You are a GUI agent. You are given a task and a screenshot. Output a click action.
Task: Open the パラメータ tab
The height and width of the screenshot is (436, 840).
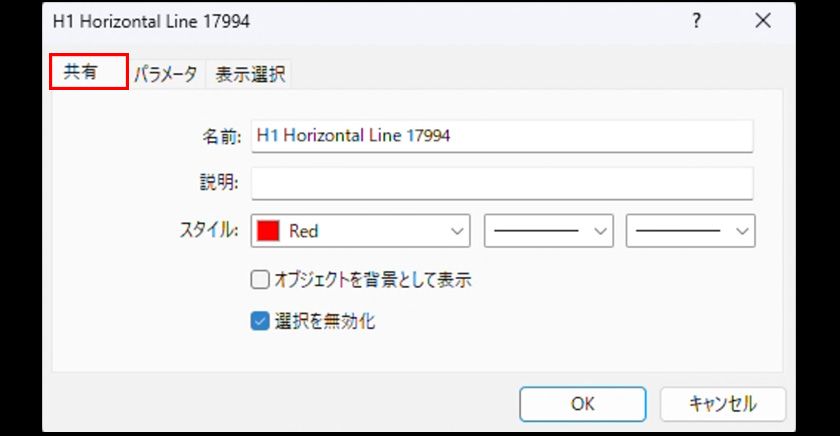tap(165, 74)
